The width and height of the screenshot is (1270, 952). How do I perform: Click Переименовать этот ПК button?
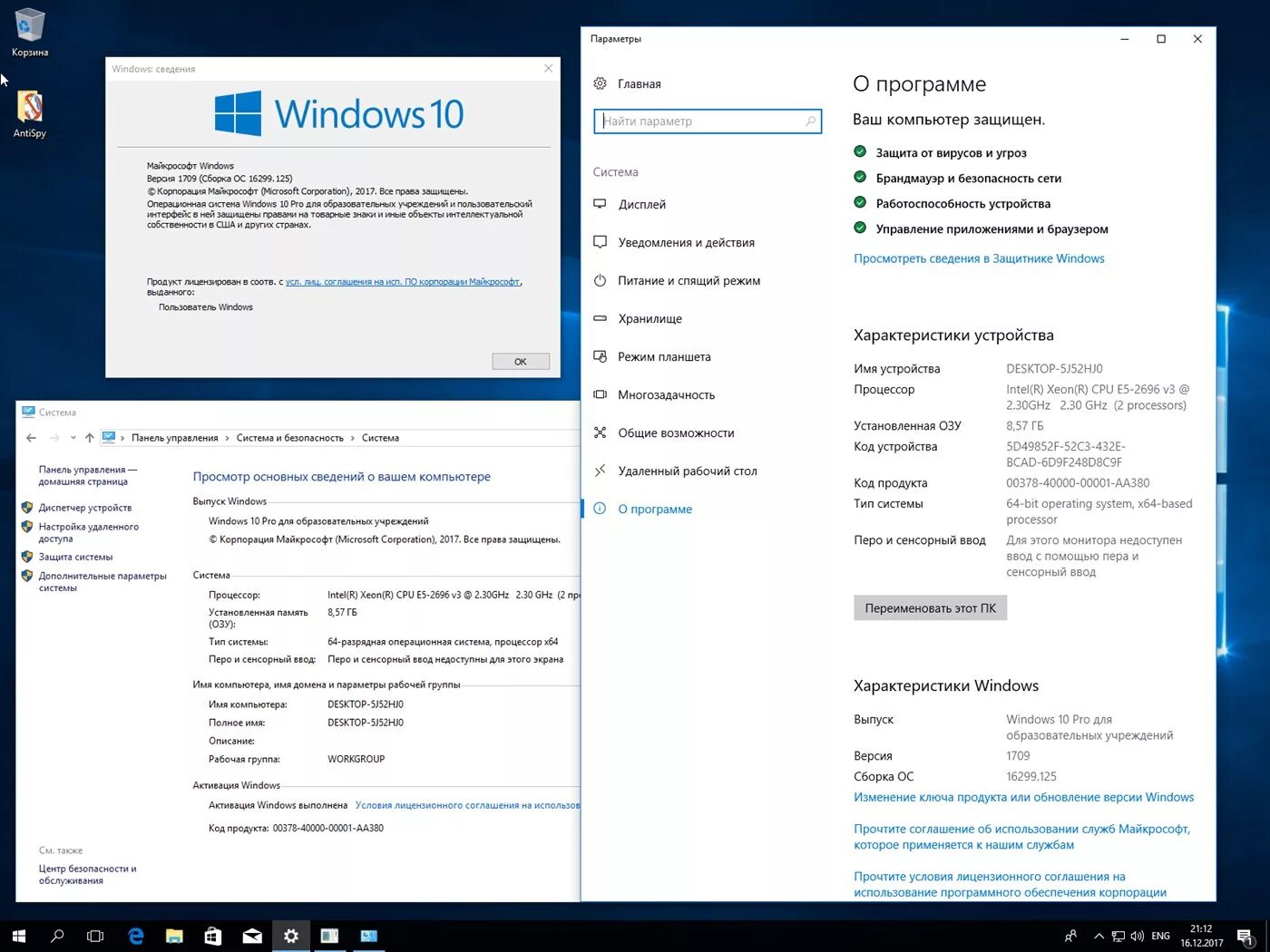(x=929, y=607)
